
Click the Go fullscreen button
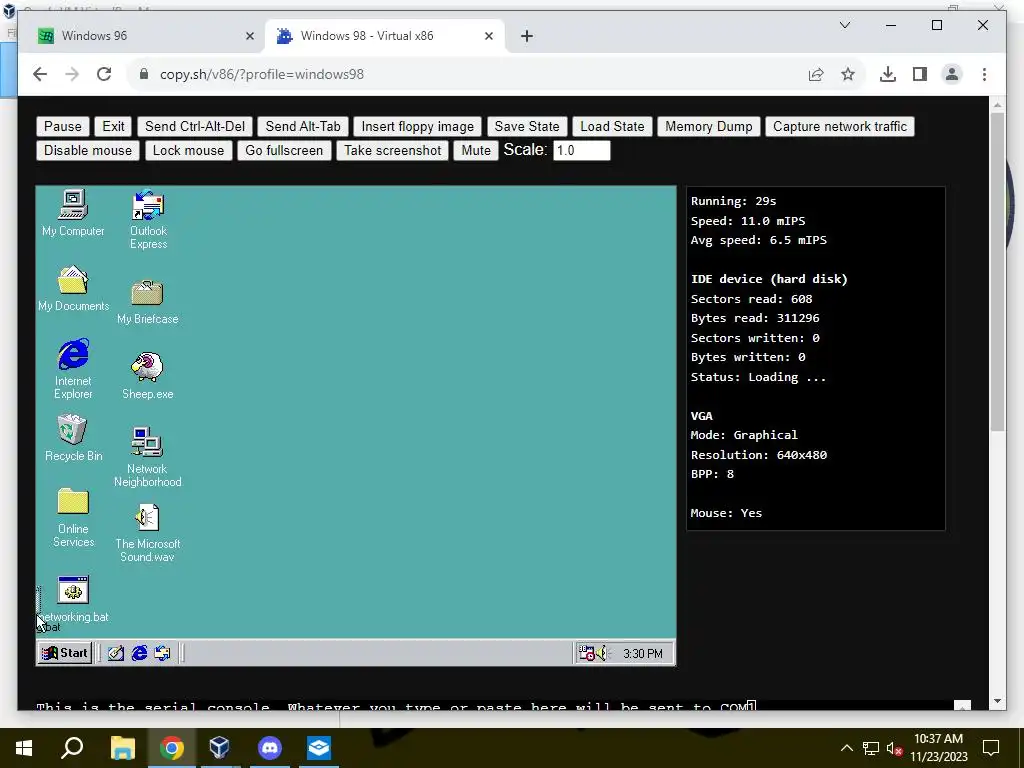pos(284,150)
